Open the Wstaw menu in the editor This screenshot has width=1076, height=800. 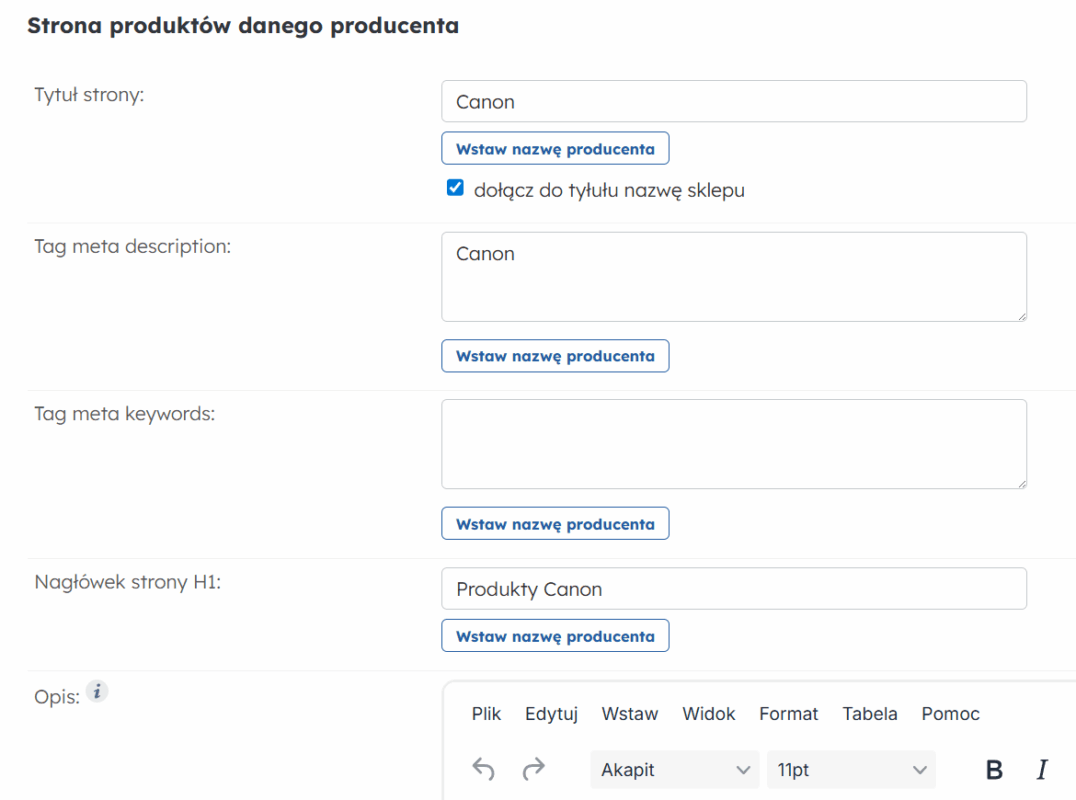[x=629, y=714]
